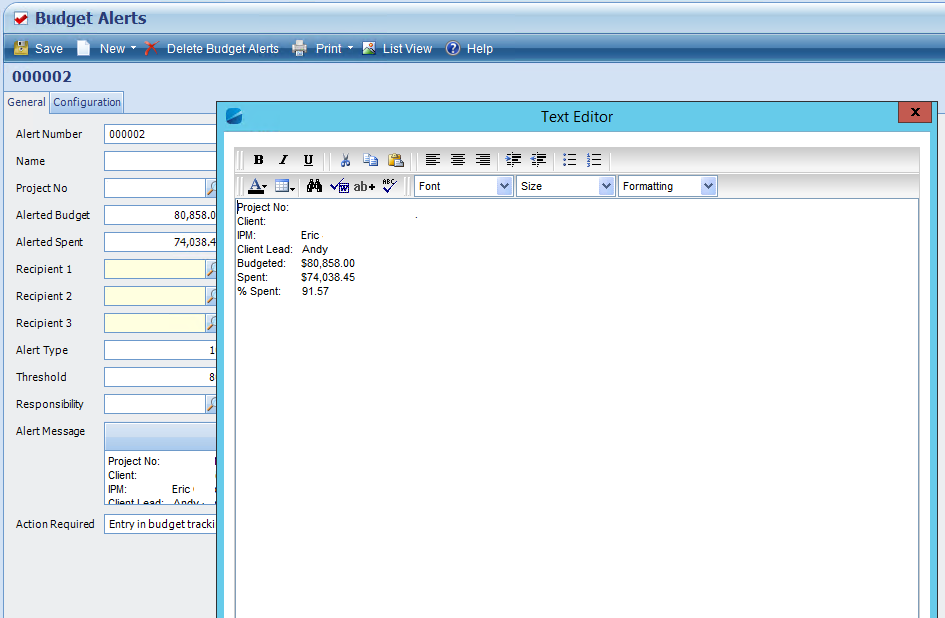Click the Word check icon

[339, 186]
